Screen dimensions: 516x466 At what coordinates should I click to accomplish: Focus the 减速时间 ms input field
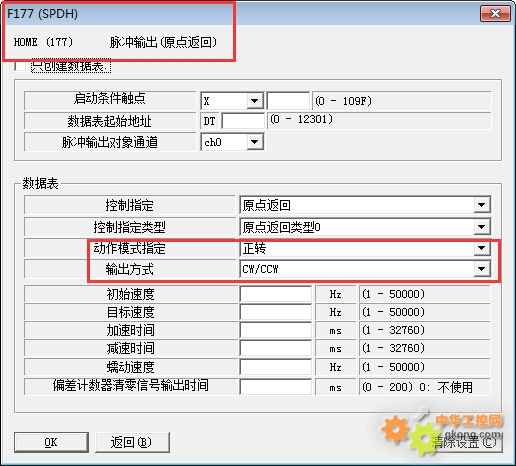click(x=276, y=348)
